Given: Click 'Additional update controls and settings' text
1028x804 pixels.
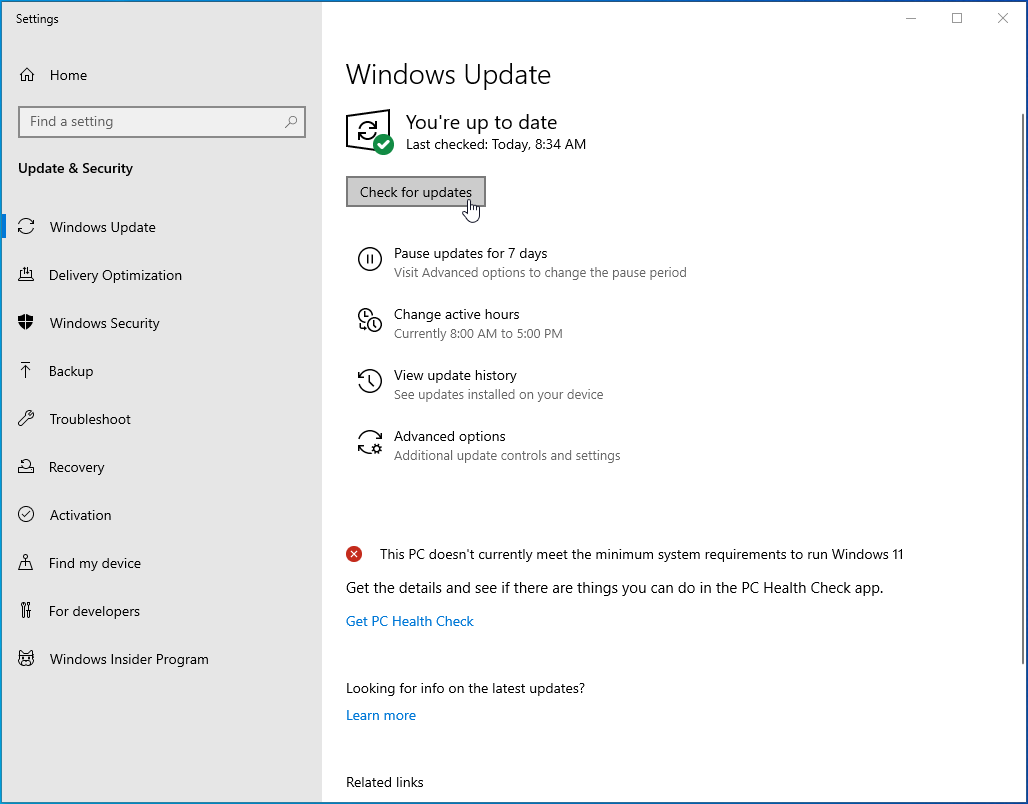Looking at the screenshot, I should click(507, 455).
